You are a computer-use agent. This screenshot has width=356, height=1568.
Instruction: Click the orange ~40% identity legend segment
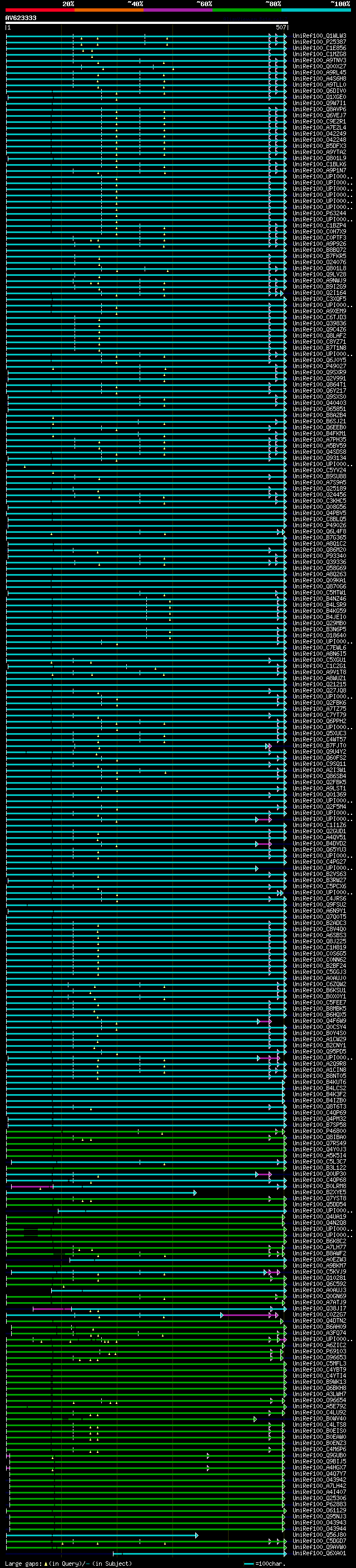click(x=110, y=10)
